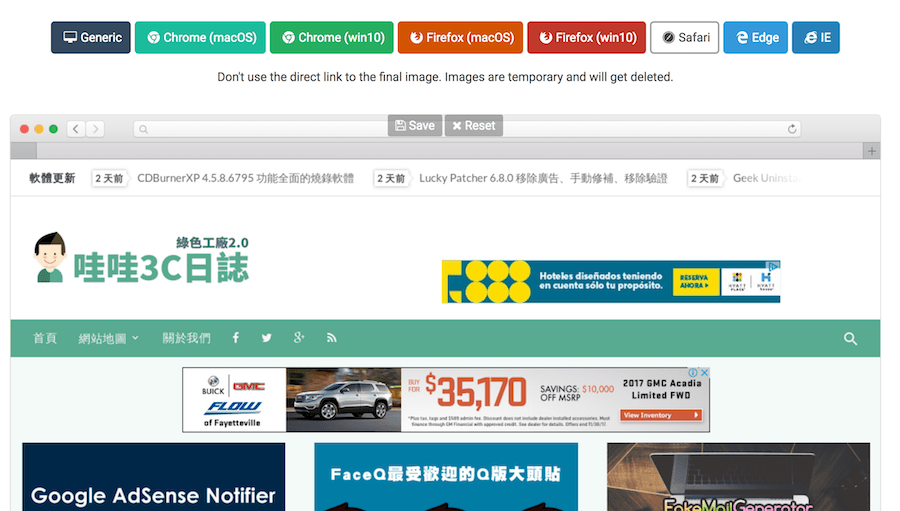Select Firefox (macOS) frame button
This screenshot has width=900, height=511.
coord(460,37)
